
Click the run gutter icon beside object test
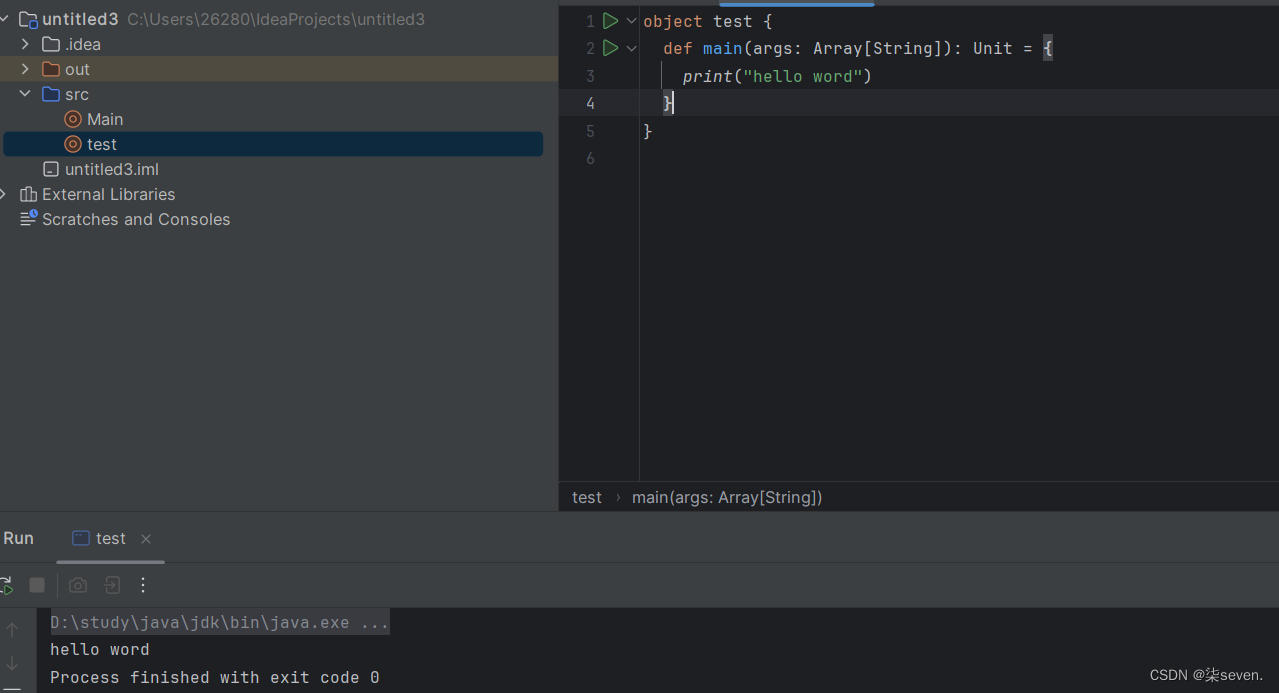coord(610,20)
